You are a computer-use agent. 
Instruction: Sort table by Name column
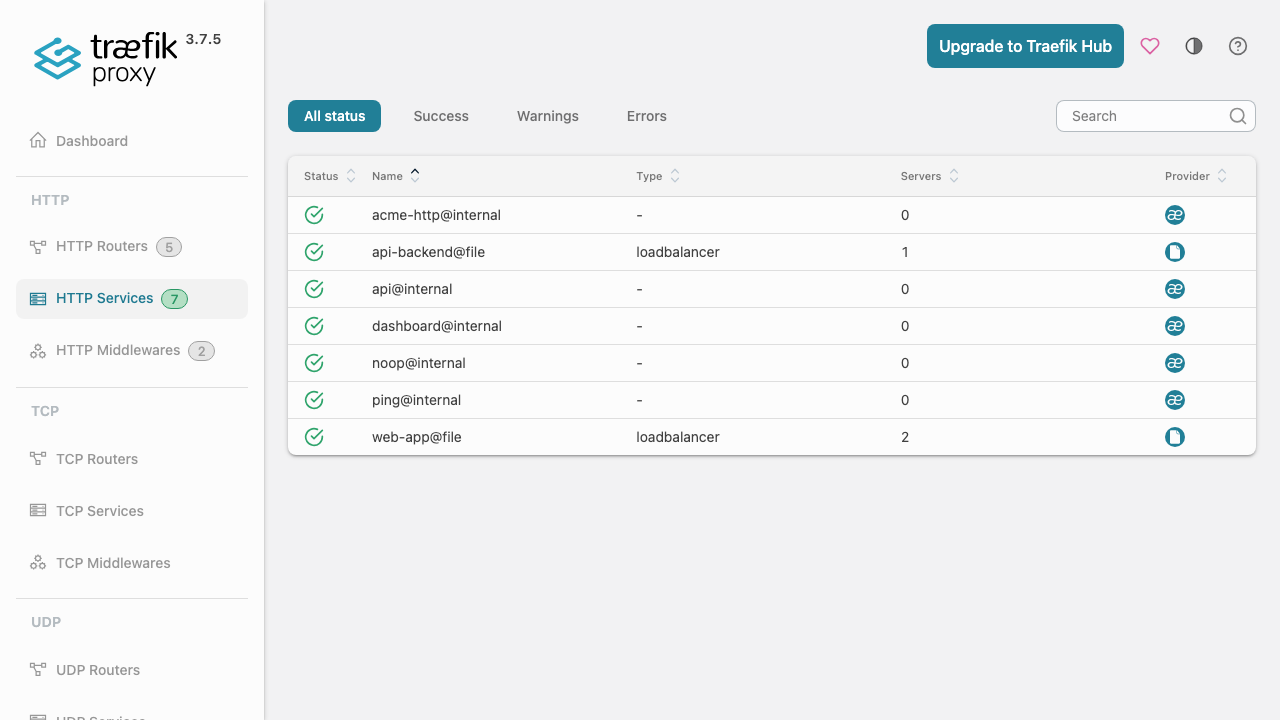[x=396, y=176]
